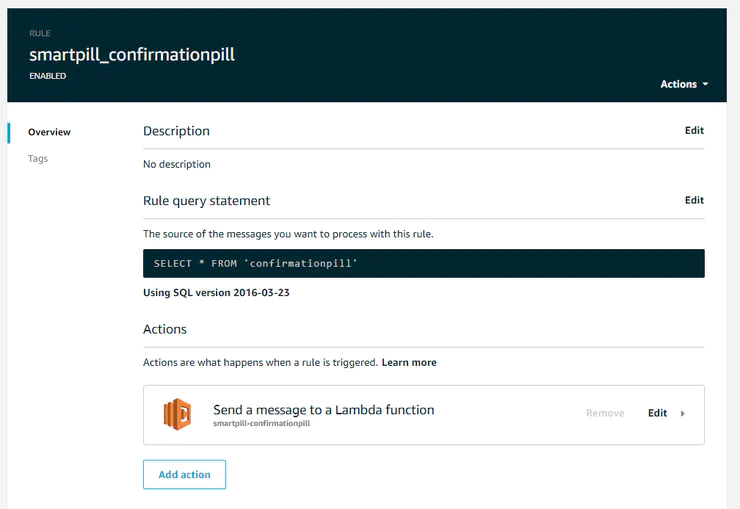740x509 pixels.
Task: Click the Rule query statement heading
Action: (206, 201)
